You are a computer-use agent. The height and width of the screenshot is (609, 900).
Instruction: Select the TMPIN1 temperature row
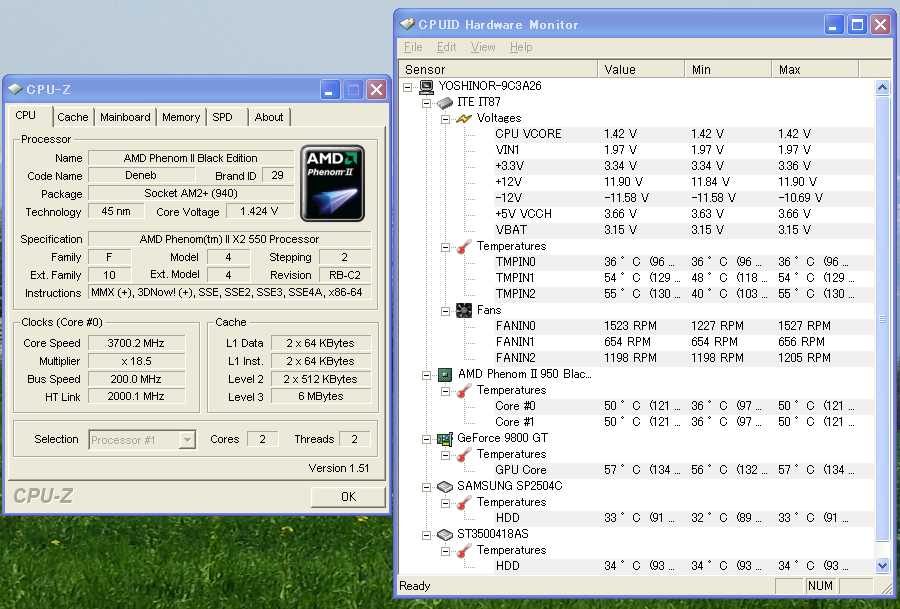tap(683, 278)
